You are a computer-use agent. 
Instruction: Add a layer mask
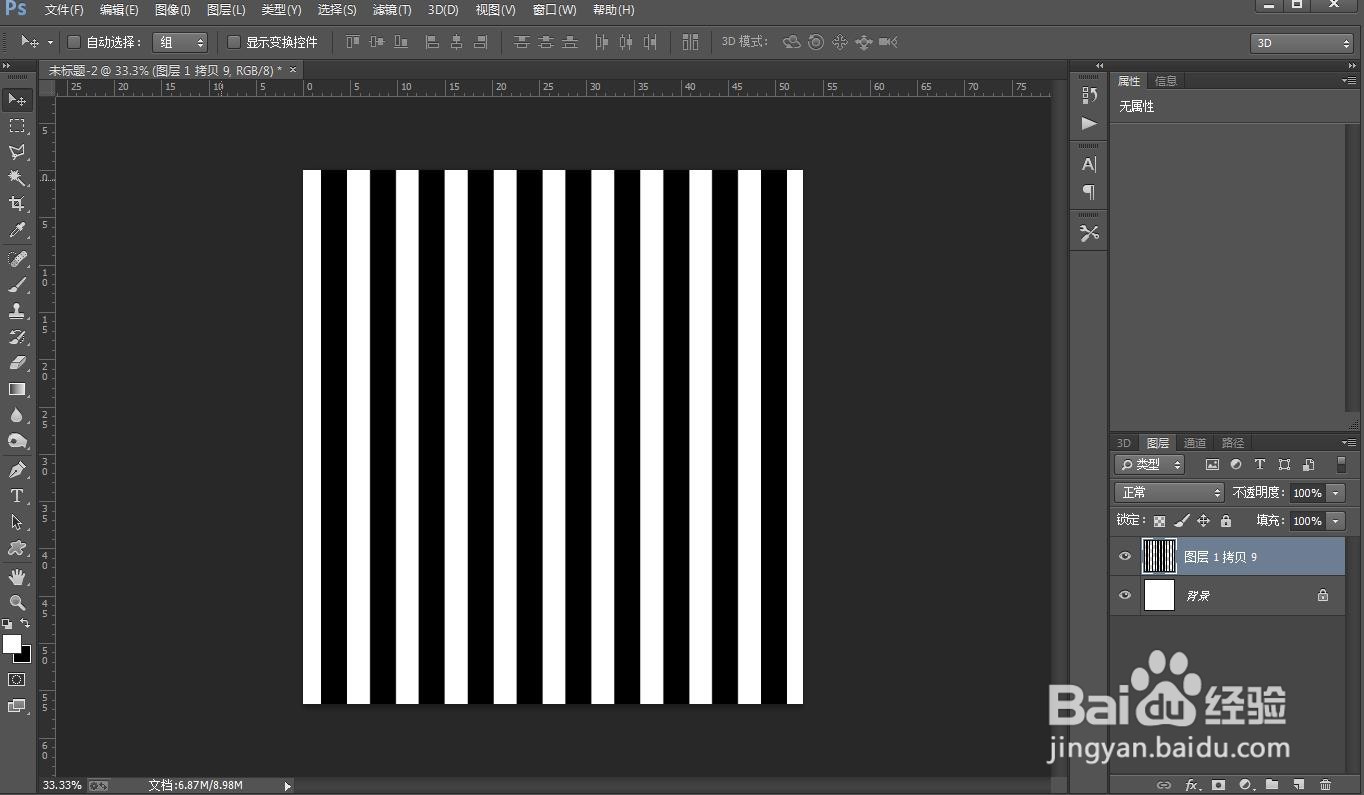coord(1219,785)
